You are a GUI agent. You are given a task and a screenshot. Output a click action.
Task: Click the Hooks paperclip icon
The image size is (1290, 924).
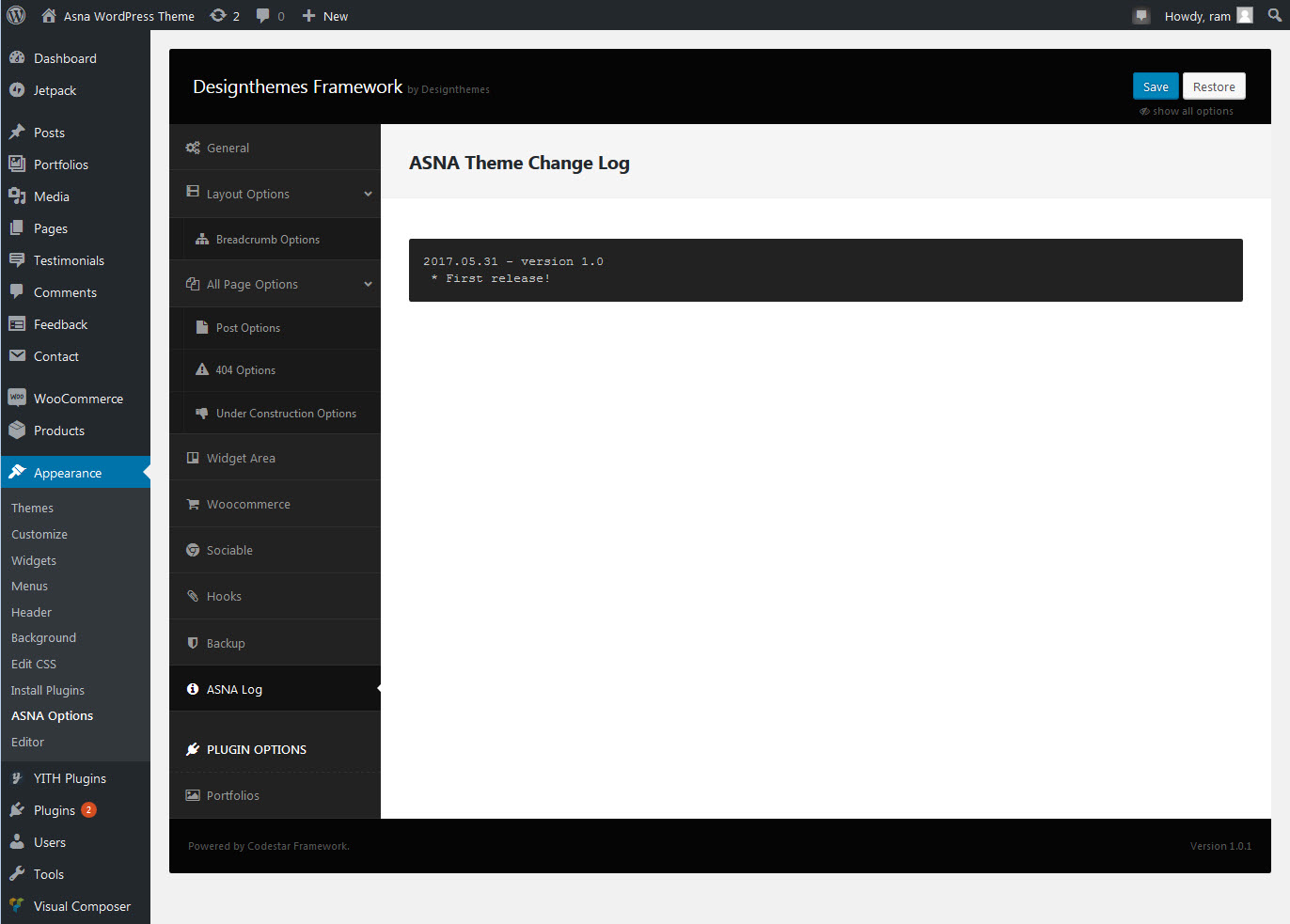(193, 596)
